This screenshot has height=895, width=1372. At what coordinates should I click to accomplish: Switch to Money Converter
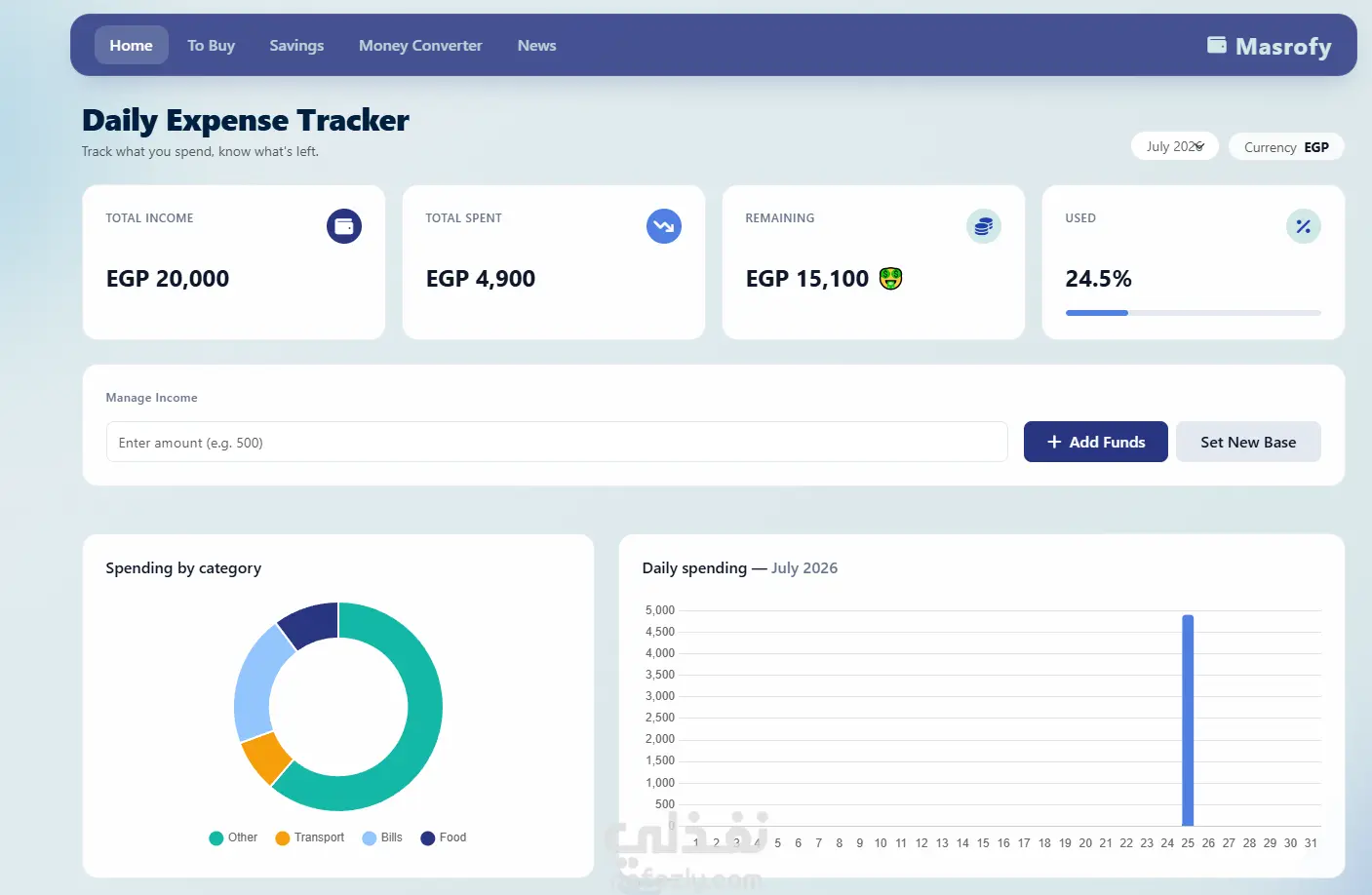[x=420, y=45]
